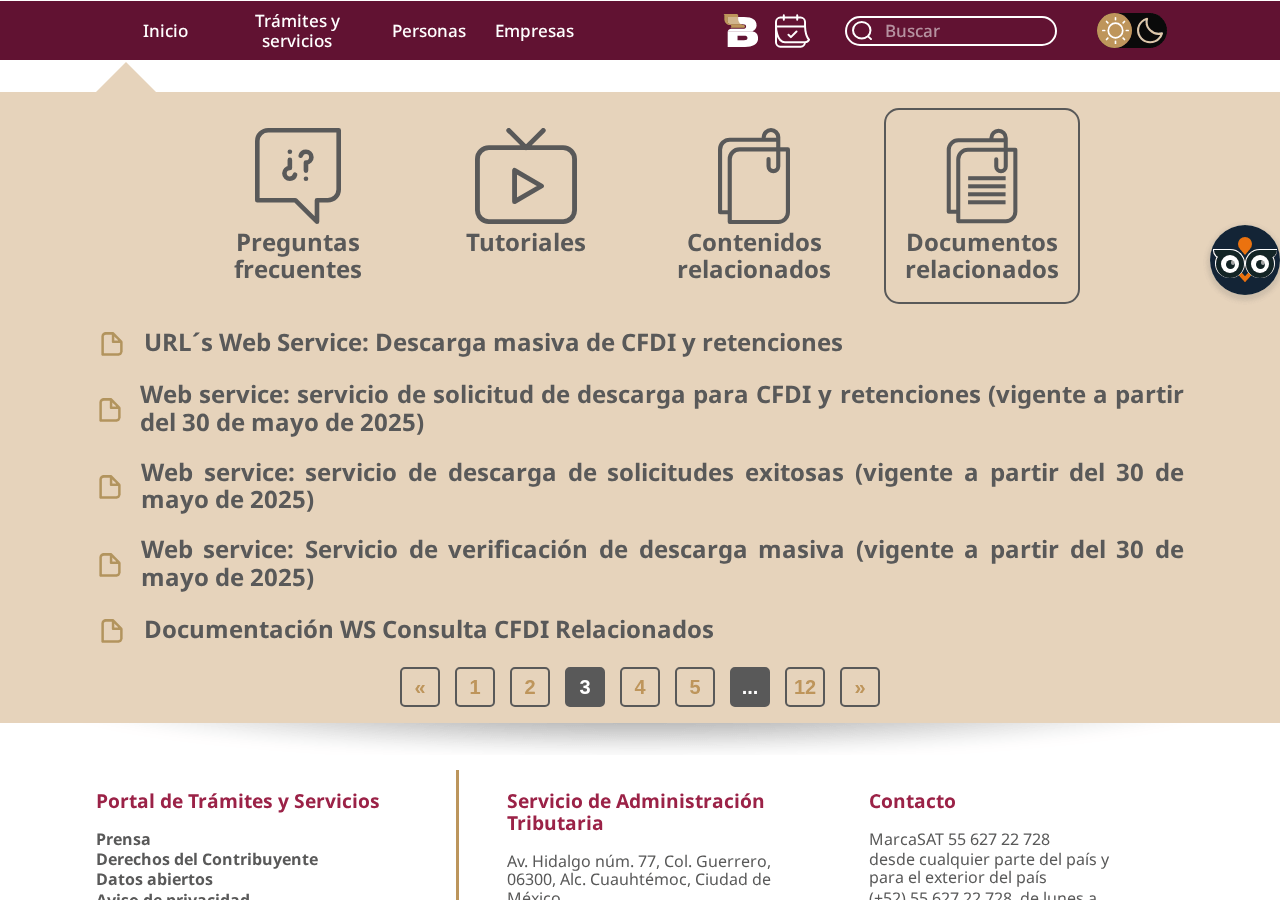The image size is (1280, 900).
Task: Open the Datos abiertos footer link
Action: (154, 879)
